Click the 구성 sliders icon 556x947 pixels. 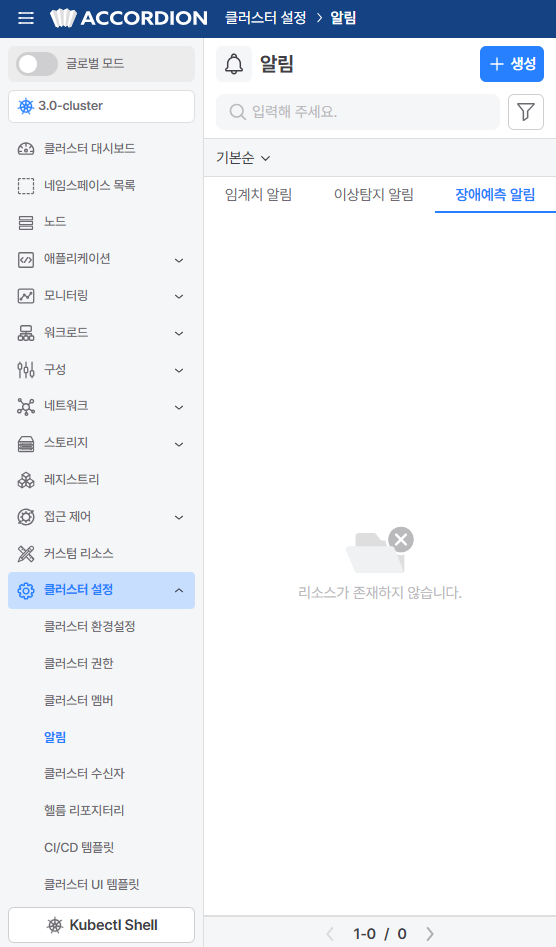26,370
